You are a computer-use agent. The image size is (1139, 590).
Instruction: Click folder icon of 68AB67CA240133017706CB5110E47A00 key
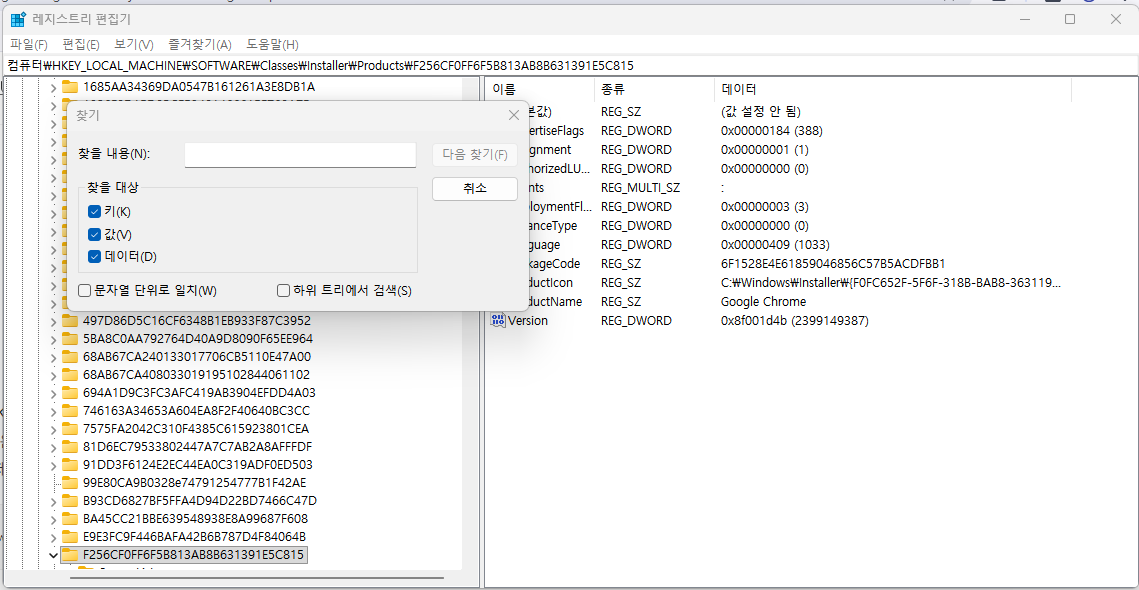point(70,357)
